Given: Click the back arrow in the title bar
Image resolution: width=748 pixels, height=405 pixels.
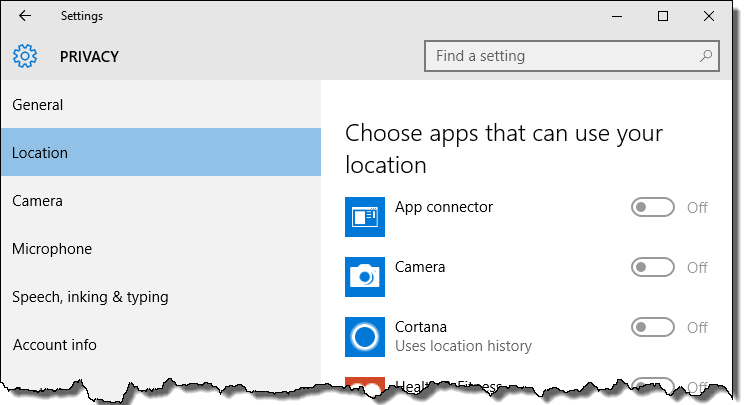Looking at the screenshot, I should [x=25, y=16].
